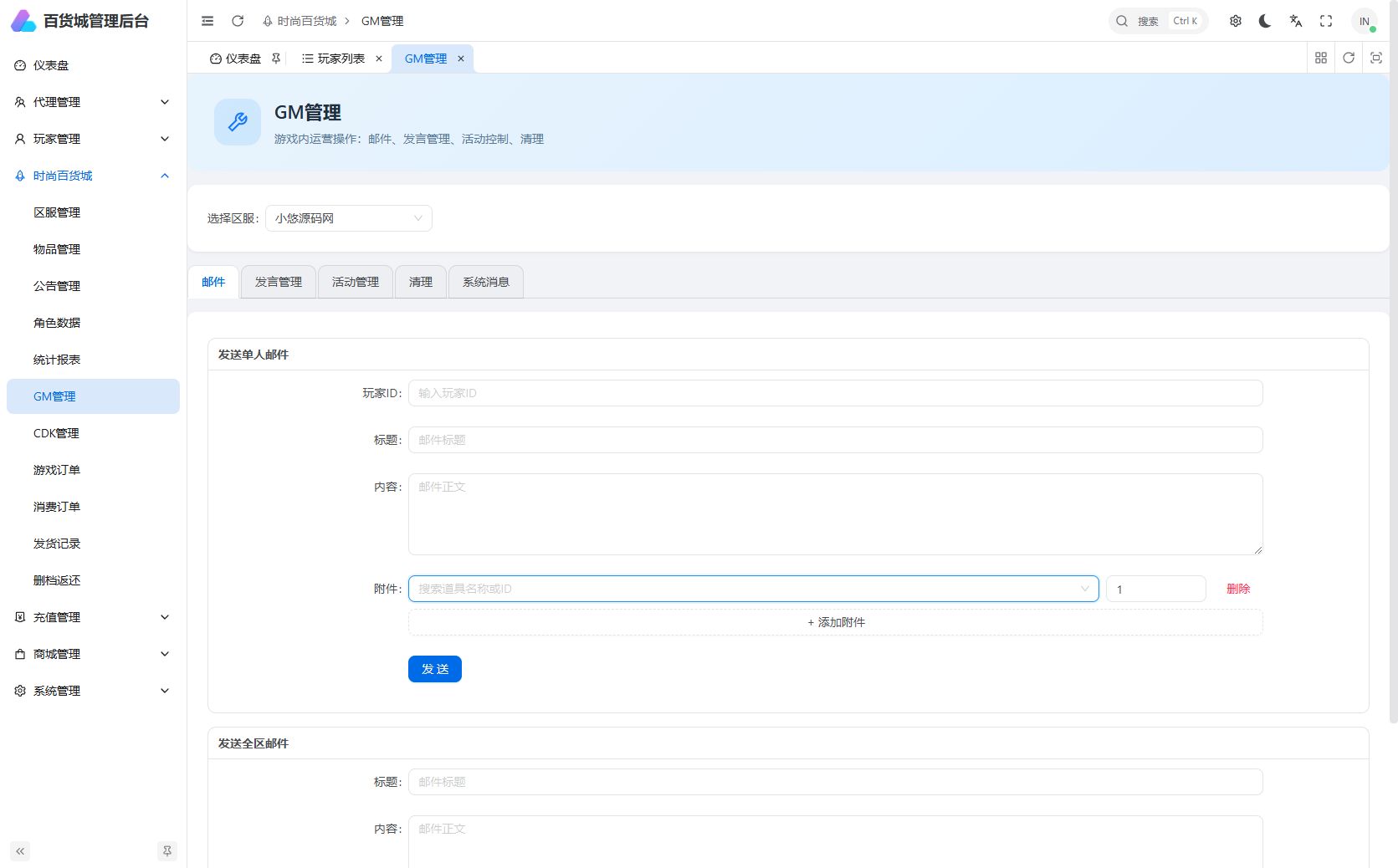Toggle the hamburger menu icon
Image resolution: width=1398 pixels, height=868 pixels.
(207, 21)
